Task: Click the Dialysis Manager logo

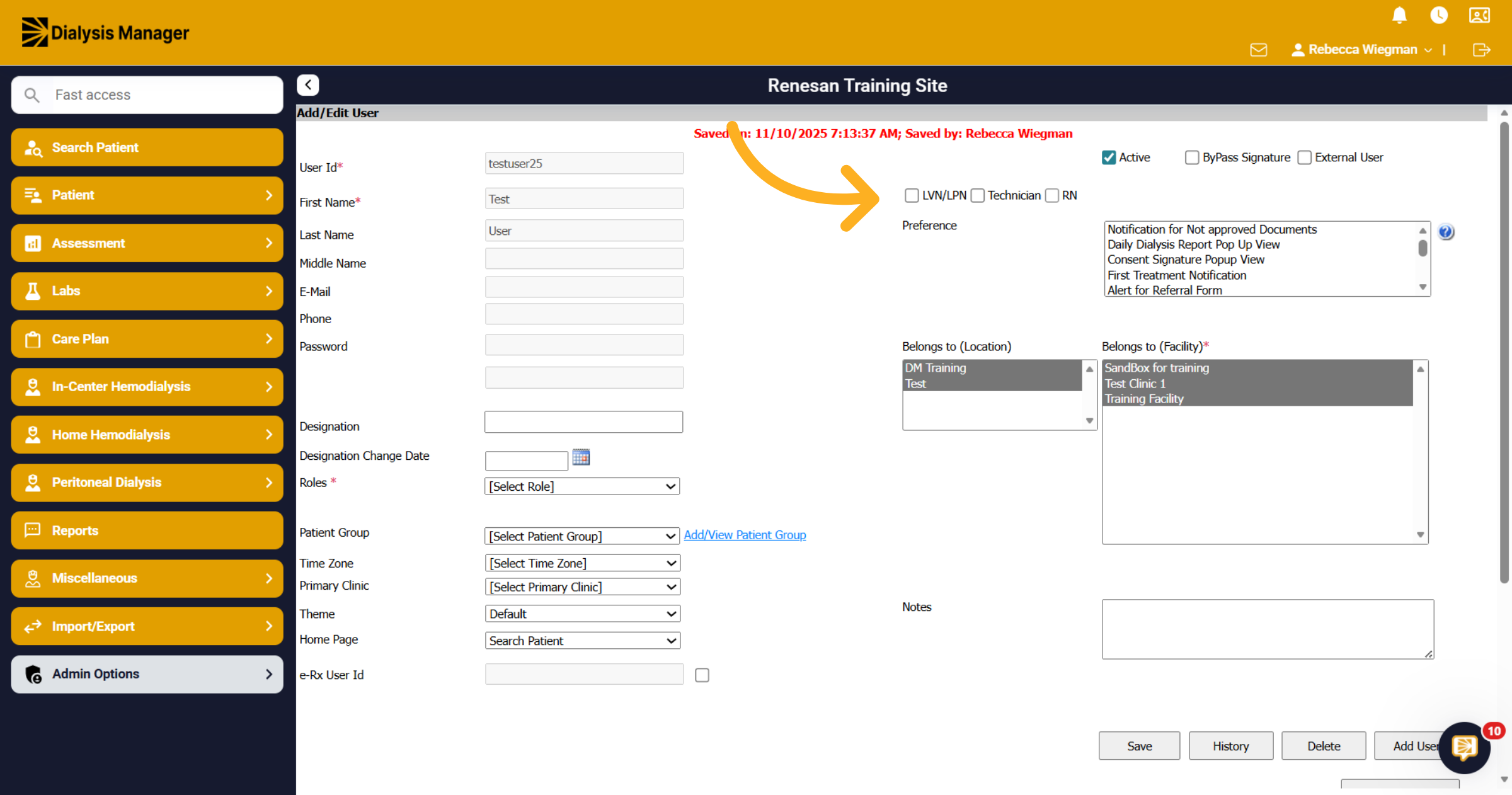Action: 105,32
